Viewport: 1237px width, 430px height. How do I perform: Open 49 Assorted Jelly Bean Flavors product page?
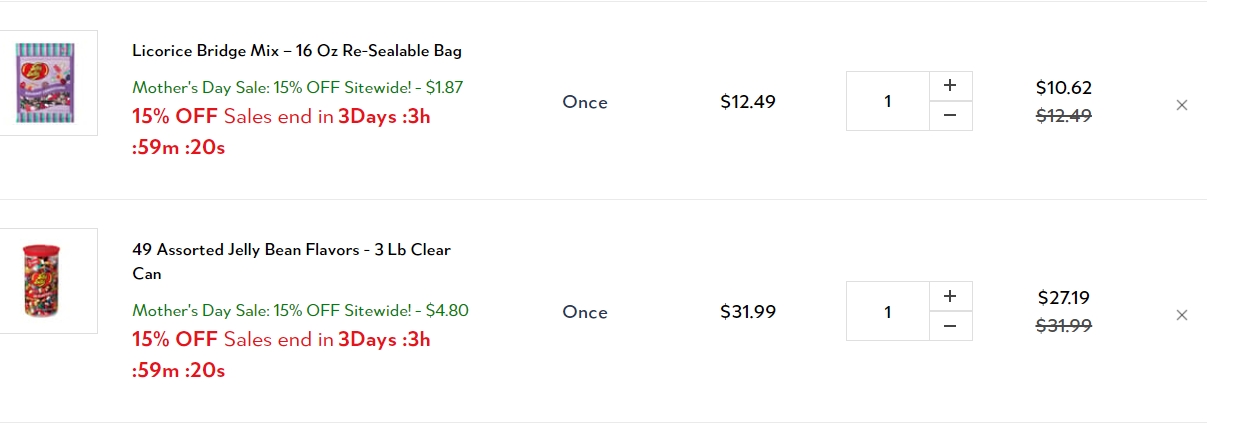pos(291,261)
